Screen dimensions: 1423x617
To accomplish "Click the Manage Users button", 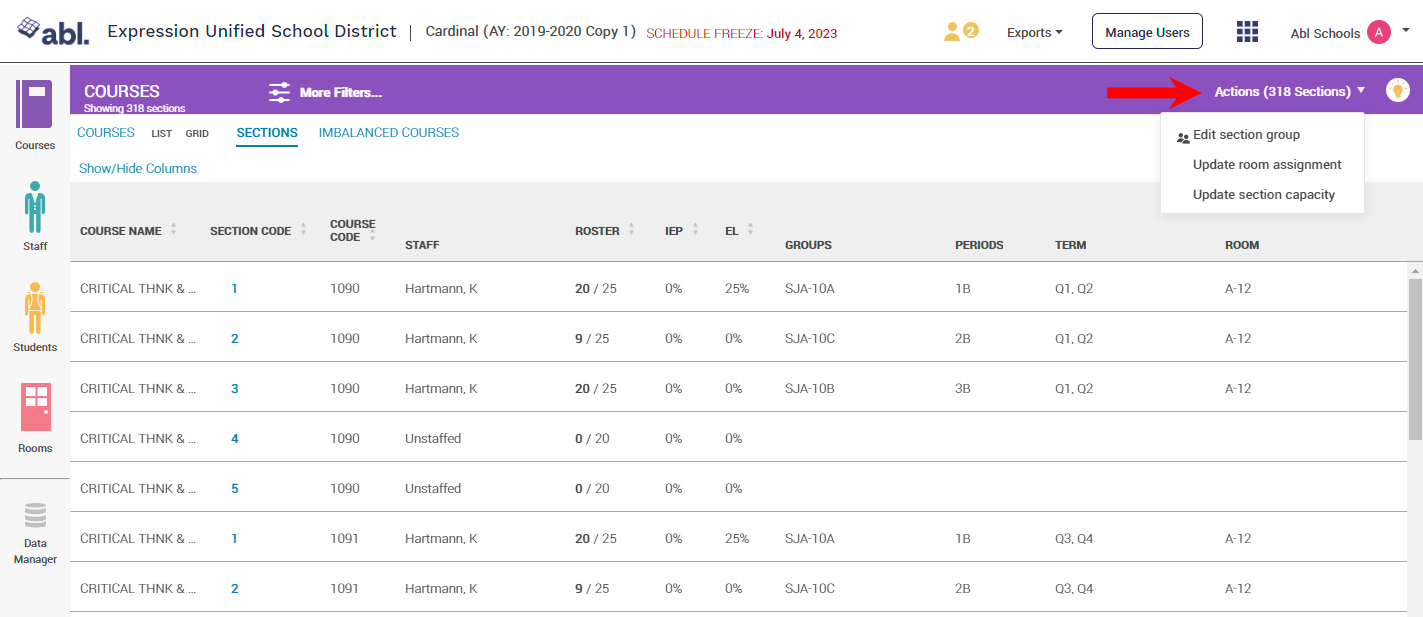I will pyautogui.click(x=1146, y=32).
